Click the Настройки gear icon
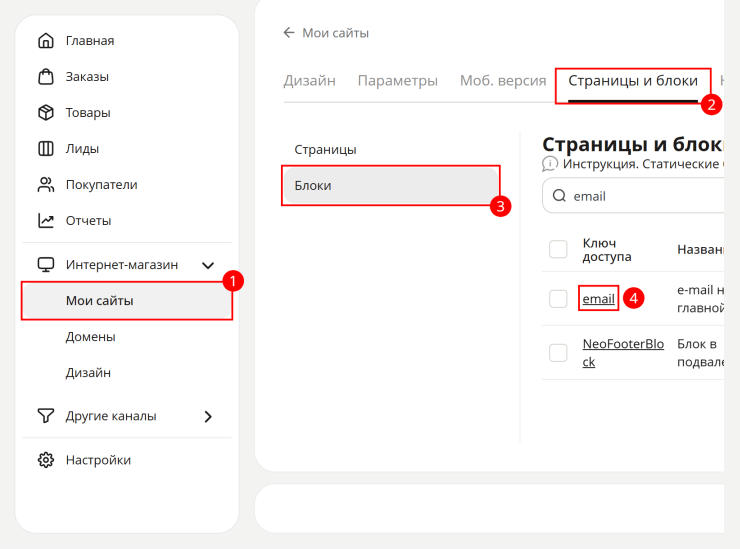The height and width of the screenshot is (549, 740). click(46, 460)
